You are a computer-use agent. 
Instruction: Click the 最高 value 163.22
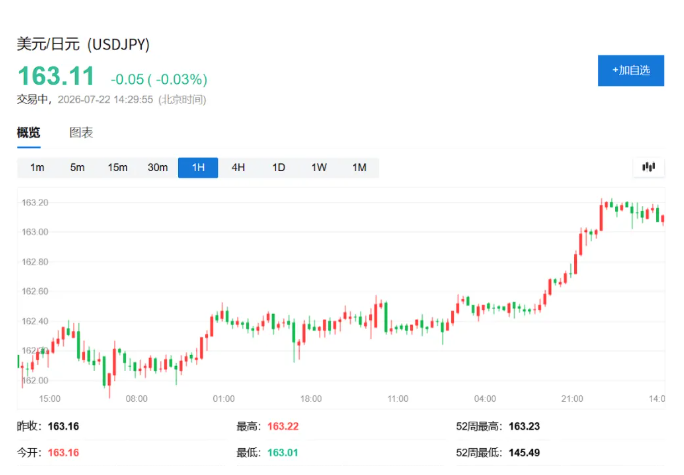283,426
